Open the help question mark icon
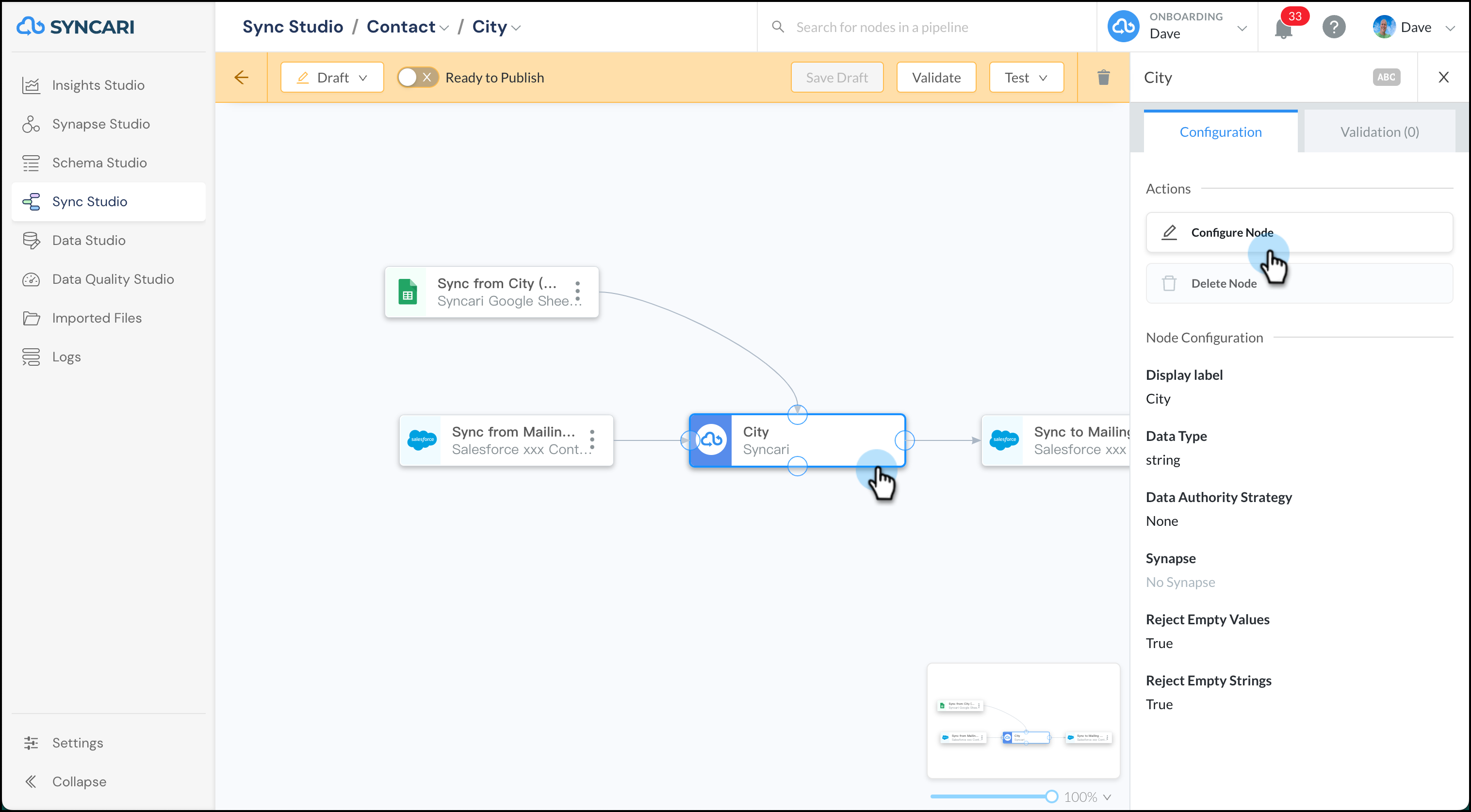This screenshot has height=812, width=1471. click(x=1334, y=26)
